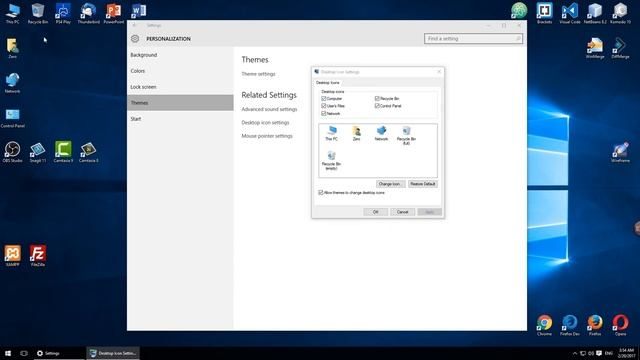Viewport: 640px width, 360px height.
Task: Open Mouse pointer settings link
Action: [267, 136]
